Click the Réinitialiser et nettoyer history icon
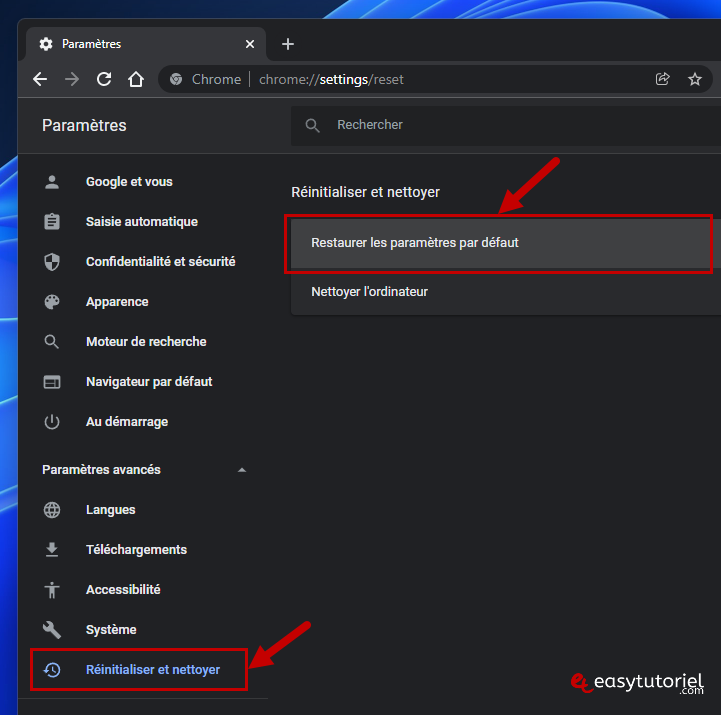 [52, 669]
